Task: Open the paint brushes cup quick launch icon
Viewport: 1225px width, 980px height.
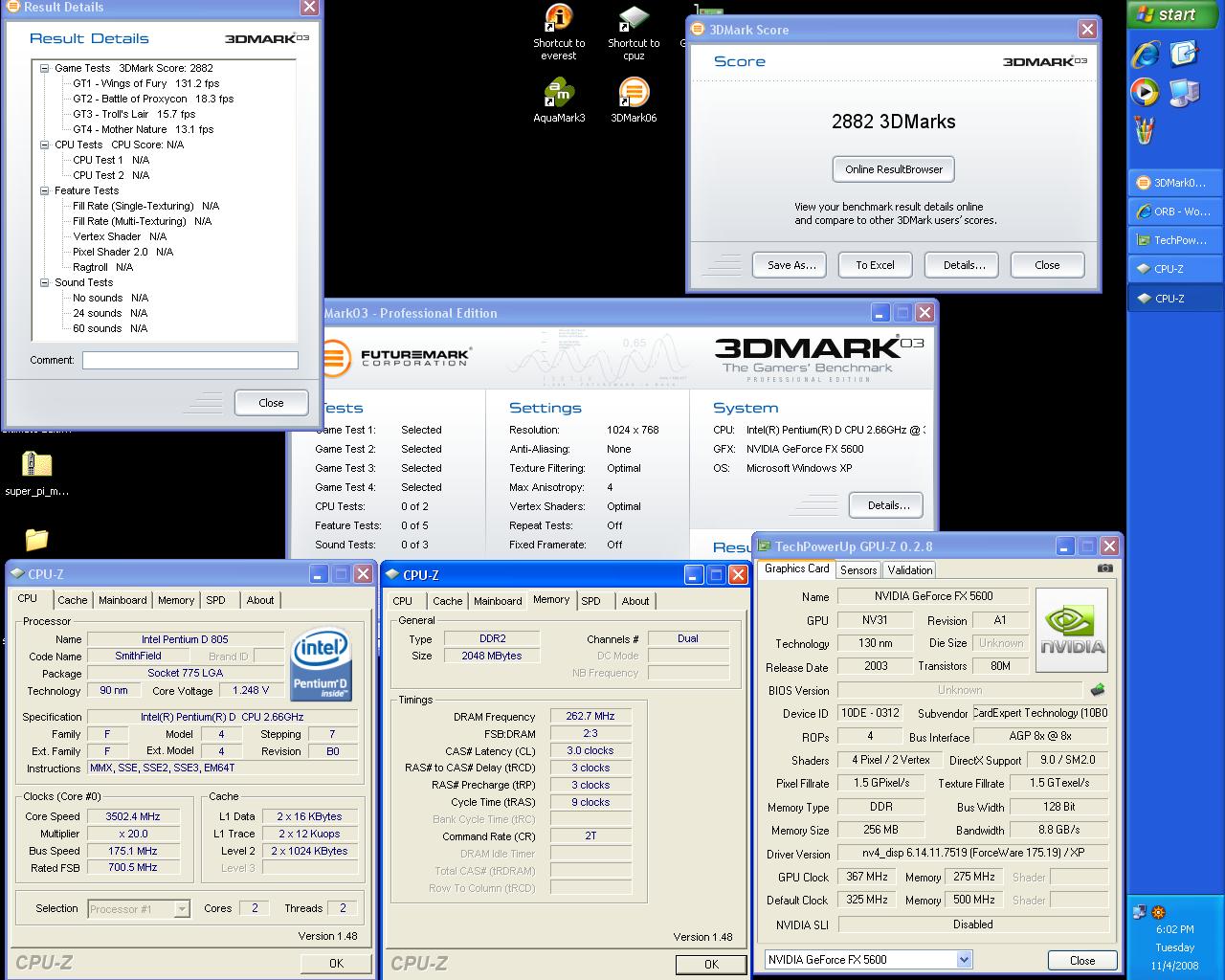Action: [1145, 129]
